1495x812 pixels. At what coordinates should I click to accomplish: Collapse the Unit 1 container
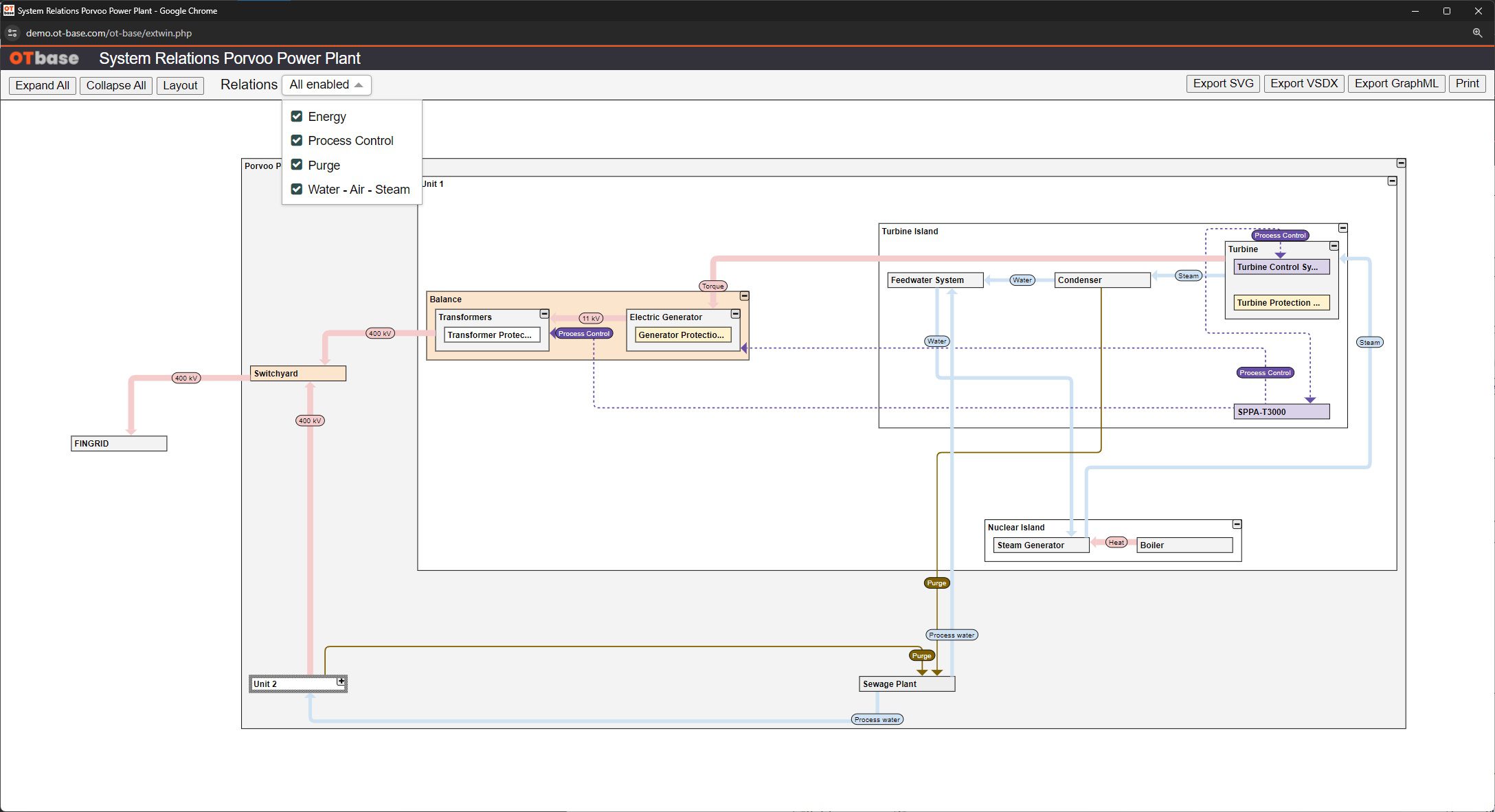point(1392,181)
